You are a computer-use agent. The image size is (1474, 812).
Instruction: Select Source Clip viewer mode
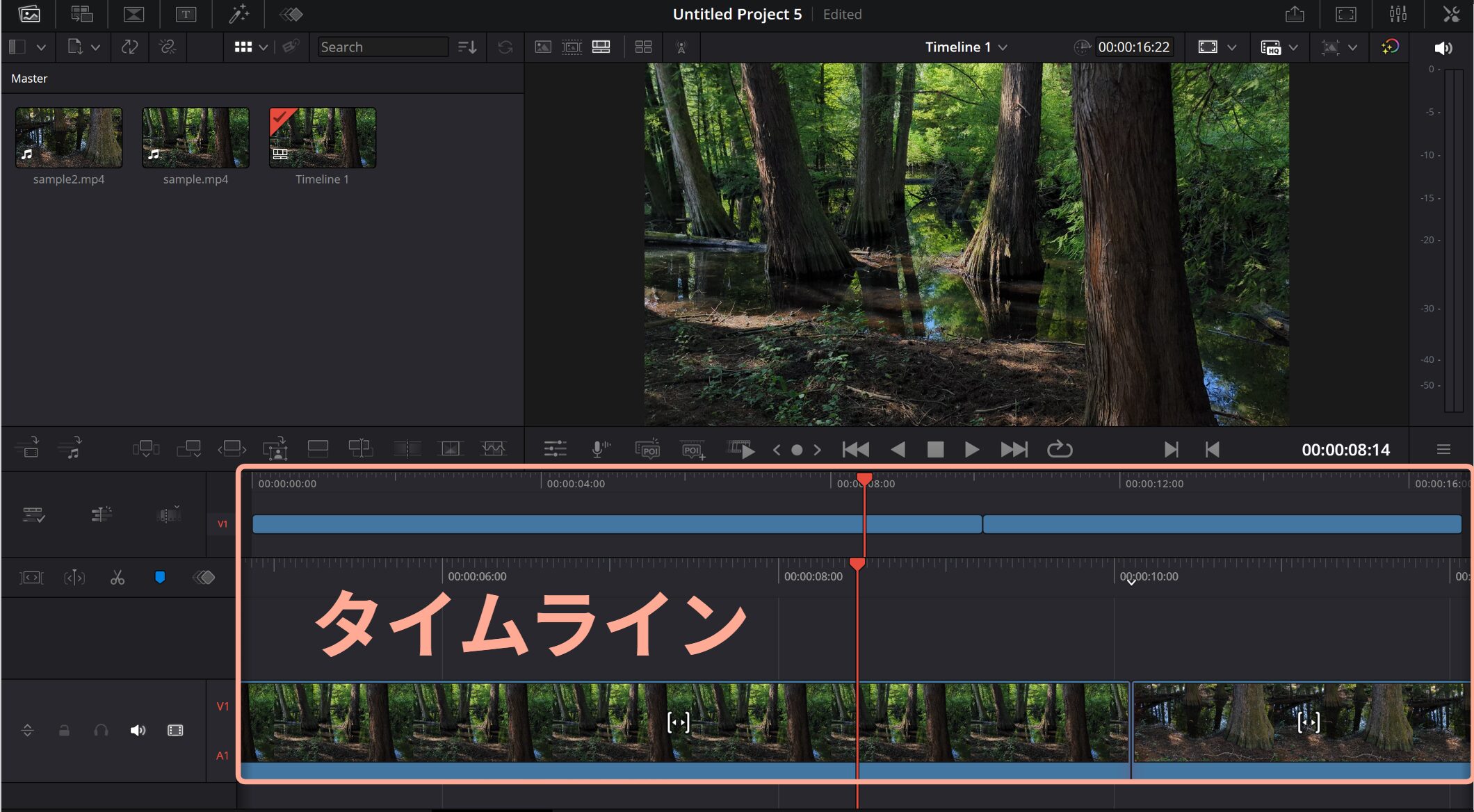click(543, 47)
